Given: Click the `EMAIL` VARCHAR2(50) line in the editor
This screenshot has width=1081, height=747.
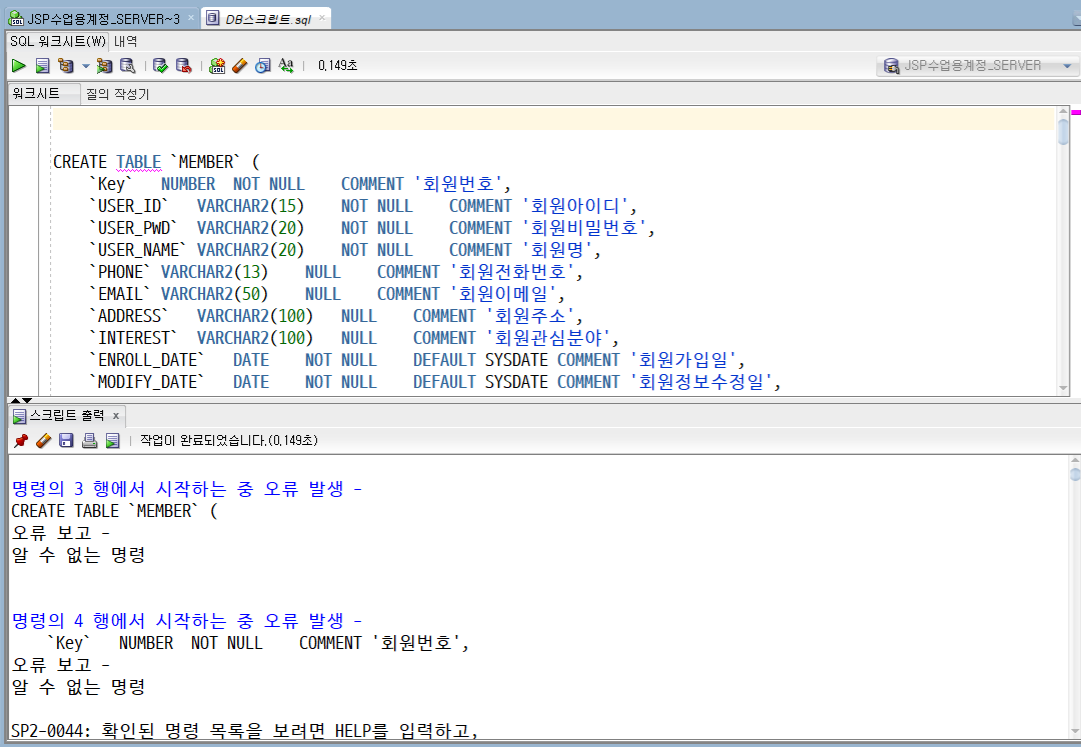Looking at the screenshot, I should [327, 294].
